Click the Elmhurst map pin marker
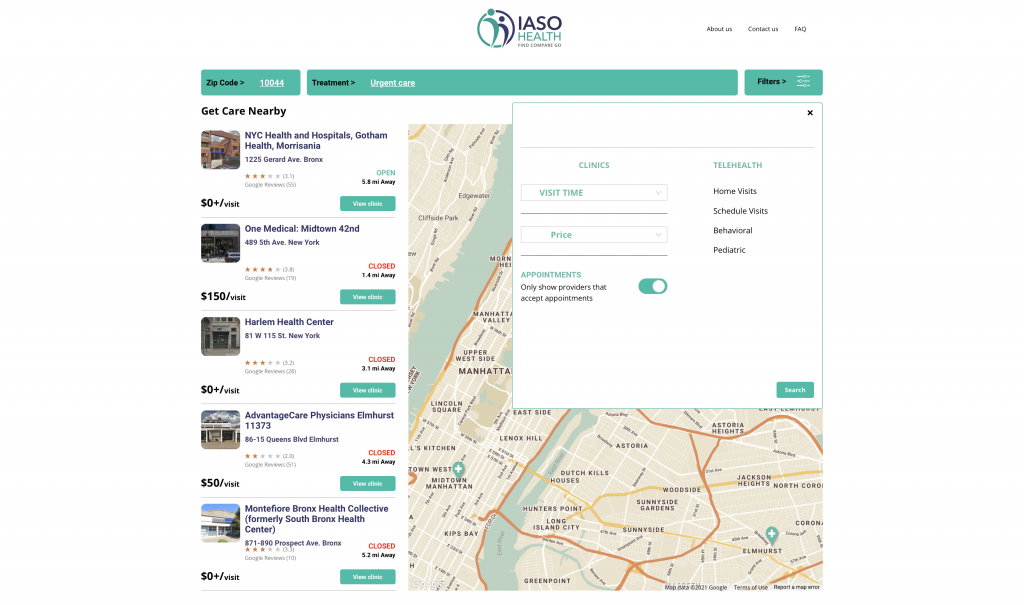The width and height of the screenshot is (1024, 605). click(771, 534)
